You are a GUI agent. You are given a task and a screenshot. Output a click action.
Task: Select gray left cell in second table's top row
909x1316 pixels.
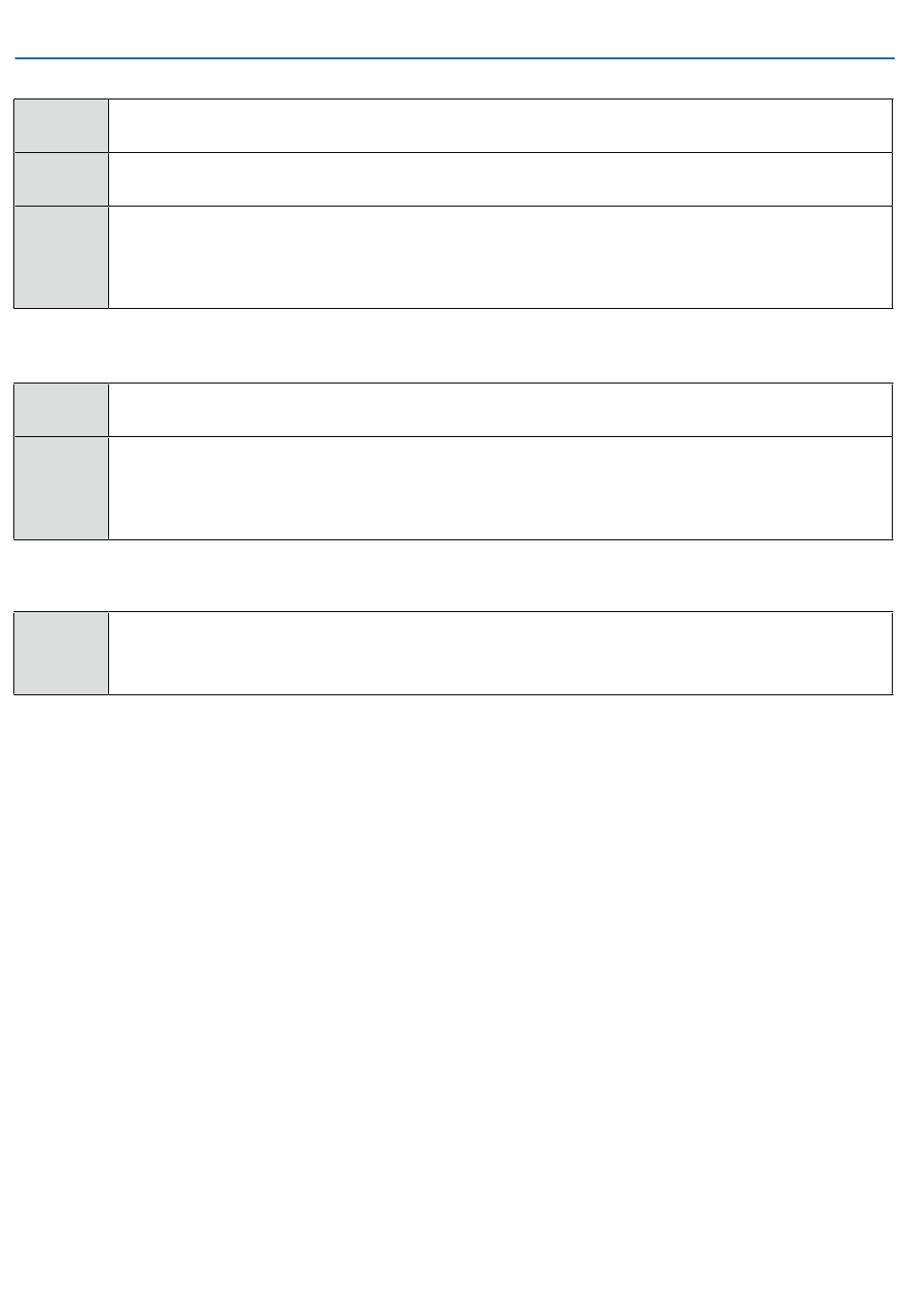click(61, 409)
